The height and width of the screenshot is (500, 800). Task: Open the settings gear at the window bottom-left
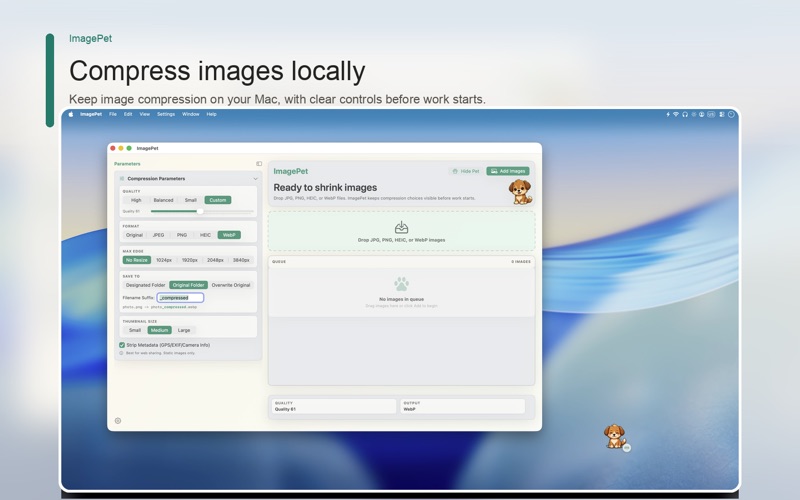(118, 421)
